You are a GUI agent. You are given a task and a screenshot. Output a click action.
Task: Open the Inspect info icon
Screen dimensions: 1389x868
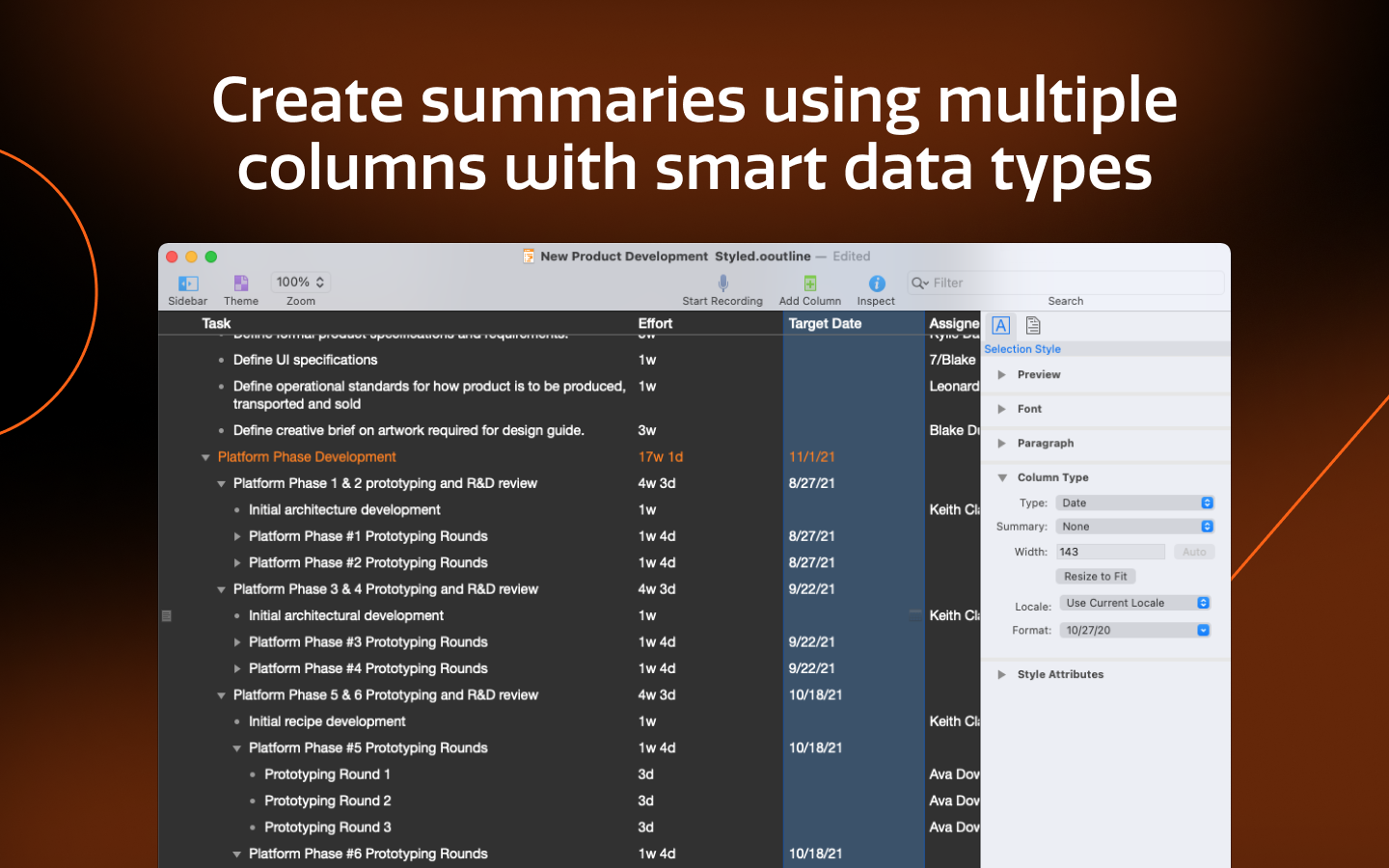point(876,284)
